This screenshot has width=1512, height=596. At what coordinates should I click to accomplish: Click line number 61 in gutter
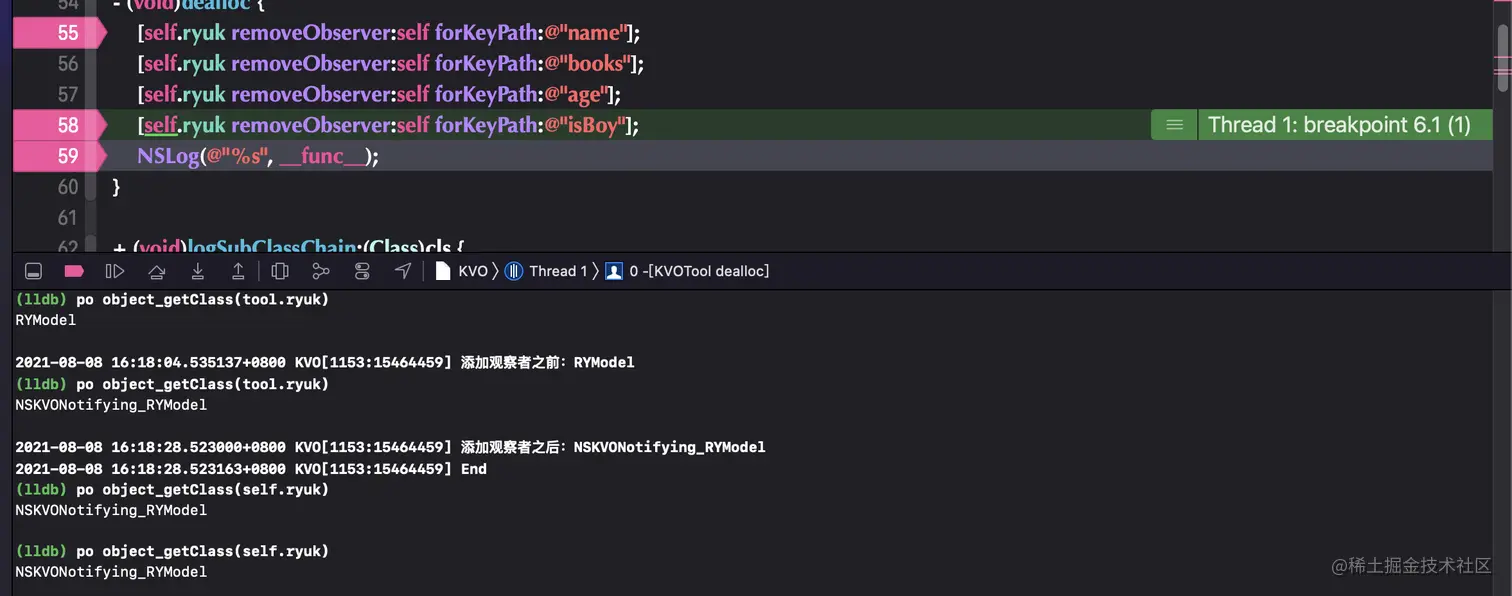coord(67,217)
